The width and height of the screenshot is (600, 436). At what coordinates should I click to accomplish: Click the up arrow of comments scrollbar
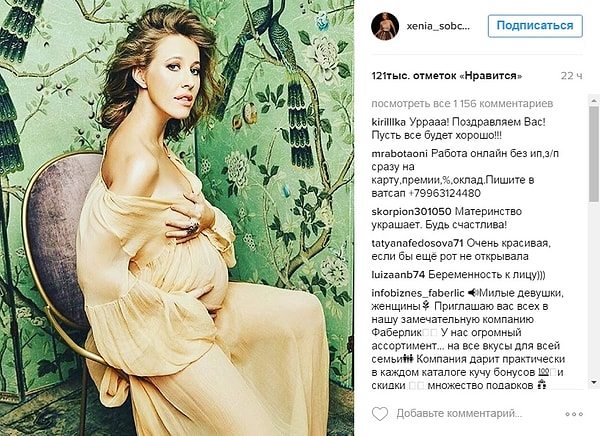pyautogui.click(x=593, y=101)
